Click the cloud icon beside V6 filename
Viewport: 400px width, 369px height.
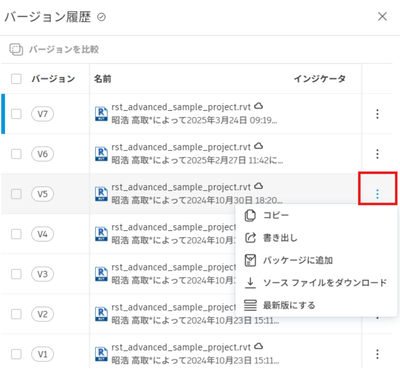click(x=258, y=146)
